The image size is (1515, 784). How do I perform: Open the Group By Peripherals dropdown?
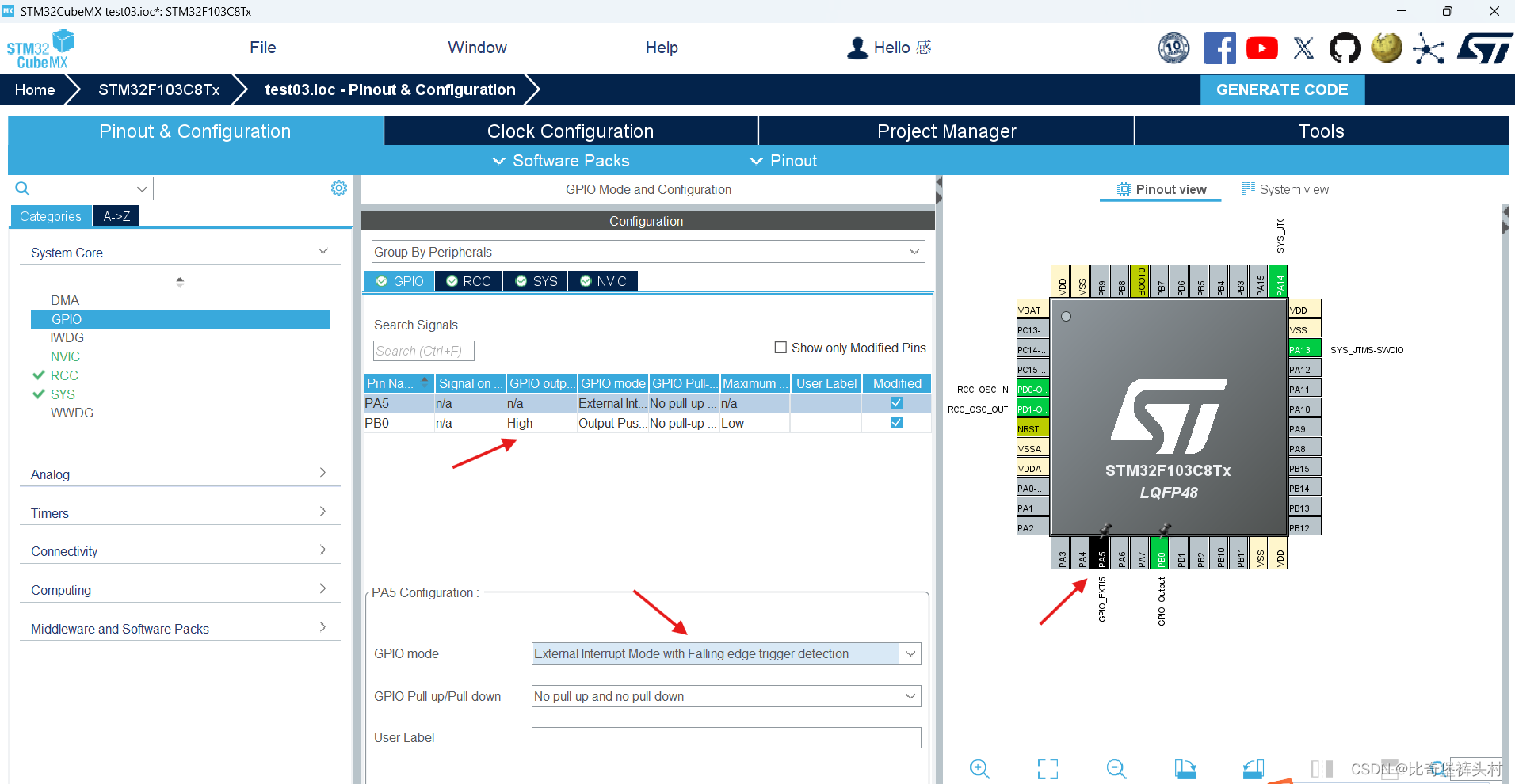coord(648,252)
